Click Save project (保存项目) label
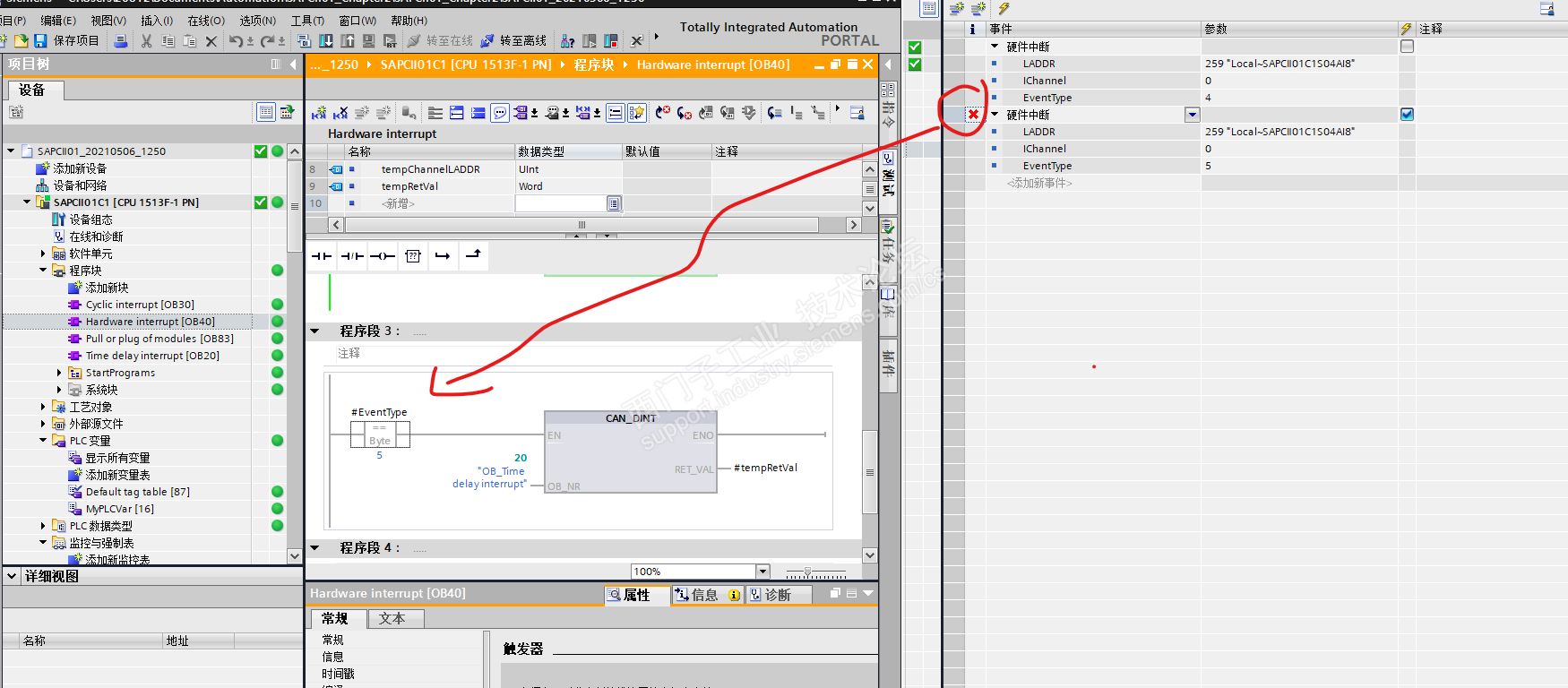 (x=76, y=40)
